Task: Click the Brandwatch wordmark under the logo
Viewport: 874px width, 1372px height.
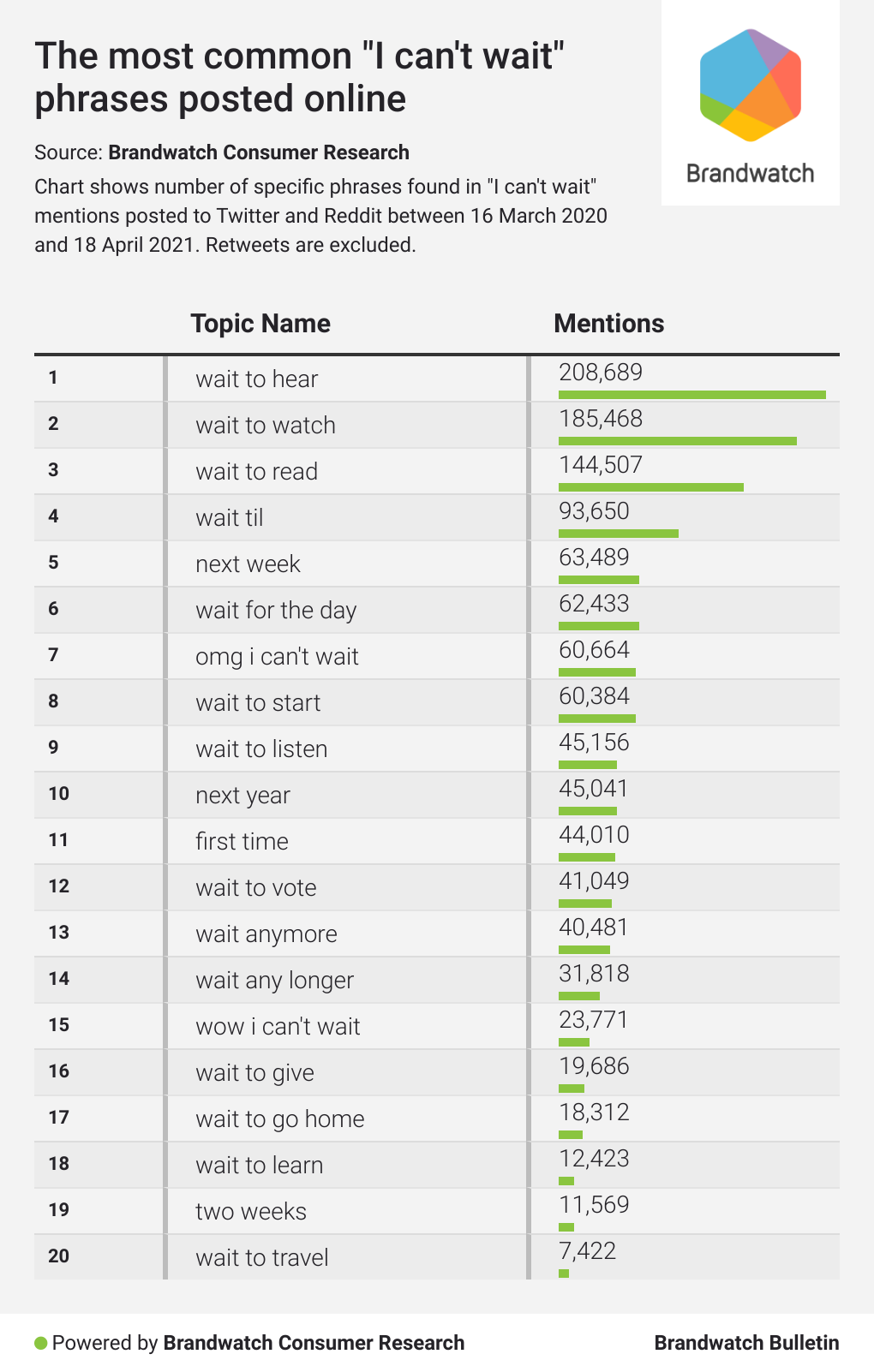Action: point(750,173)
